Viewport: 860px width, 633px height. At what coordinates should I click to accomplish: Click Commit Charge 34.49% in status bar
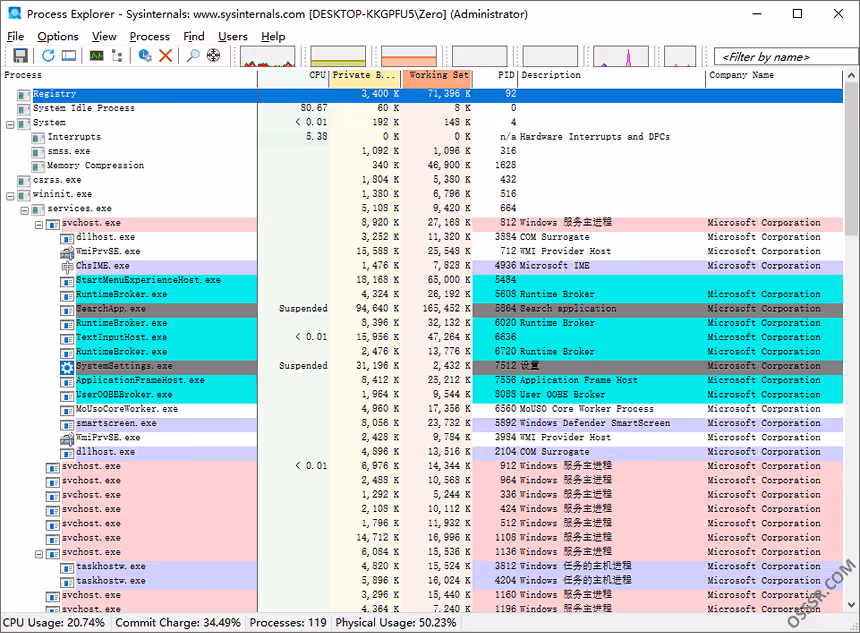click(x=178, y=623)
